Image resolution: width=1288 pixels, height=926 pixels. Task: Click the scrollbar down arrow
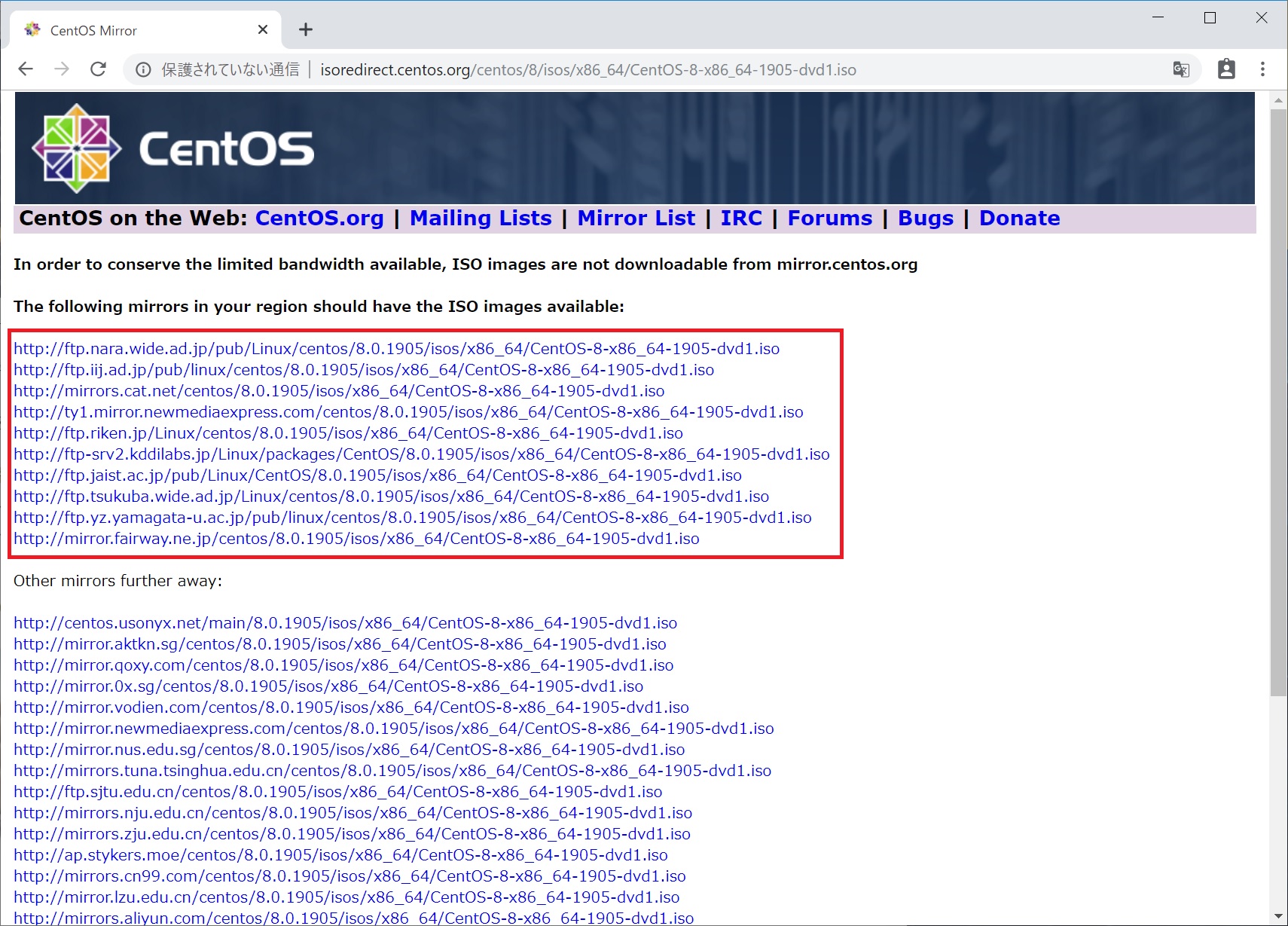(1278, 916)
